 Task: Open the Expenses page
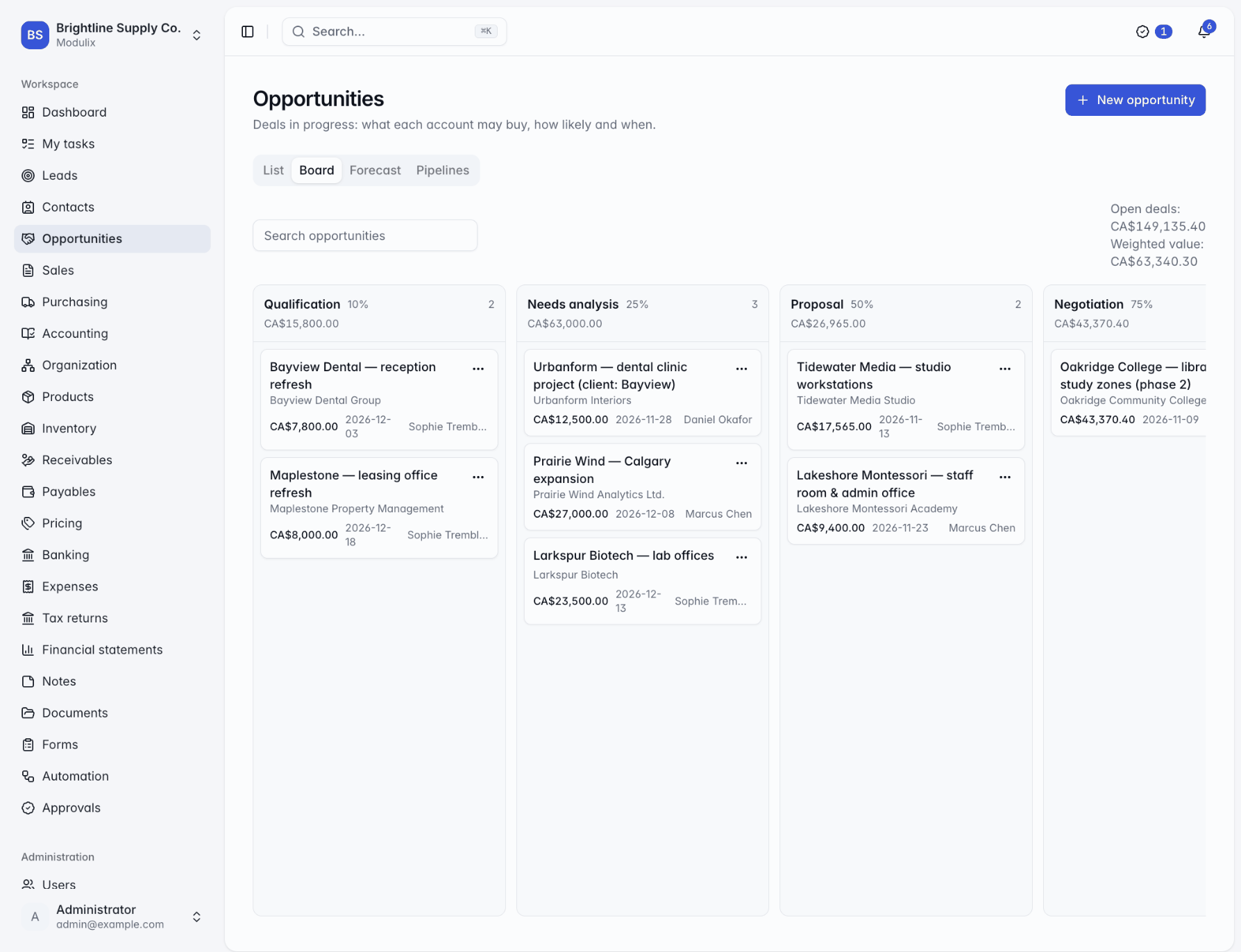[x=112, y=586]
